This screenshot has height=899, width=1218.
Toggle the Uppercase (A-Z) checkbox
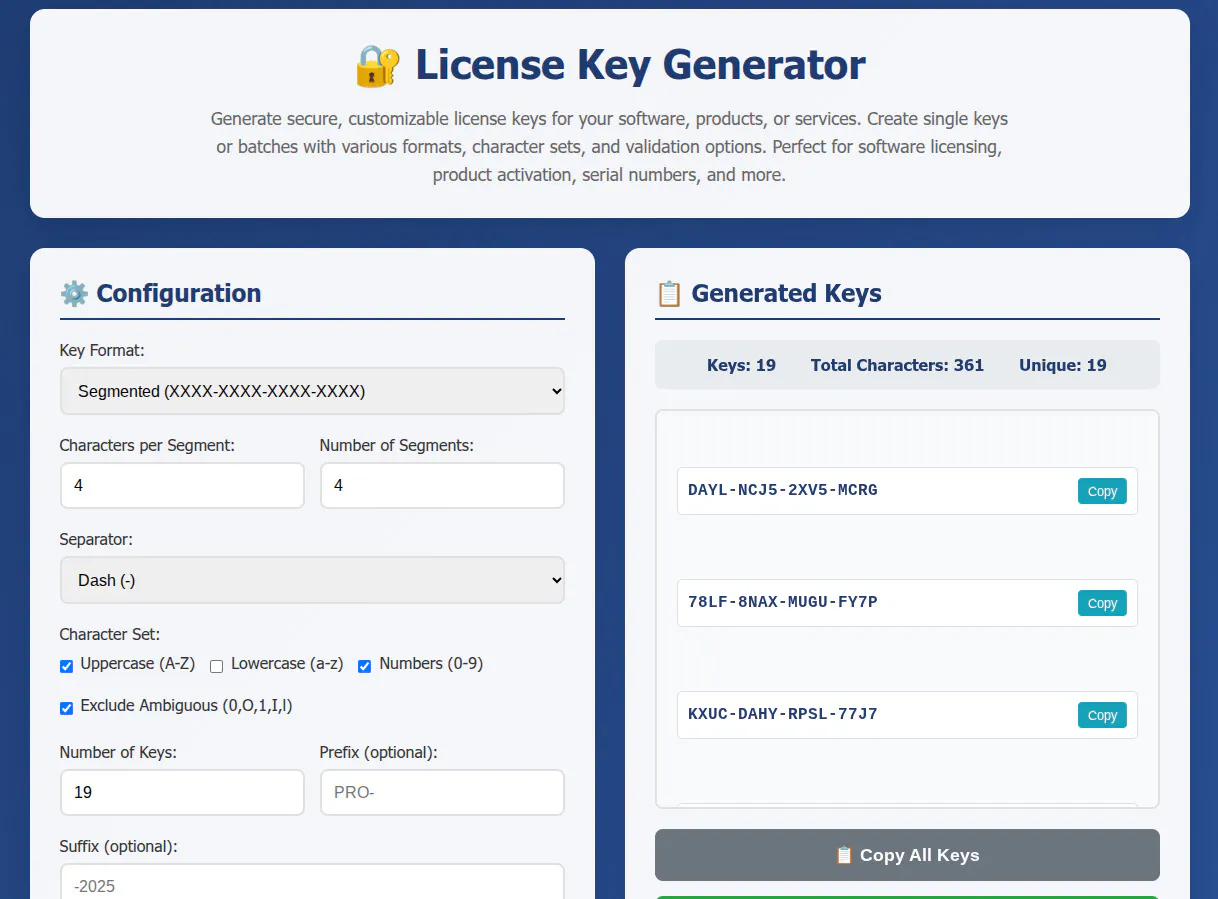tap(66, 666)
